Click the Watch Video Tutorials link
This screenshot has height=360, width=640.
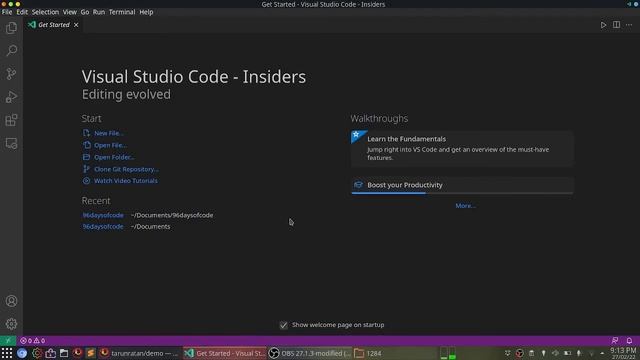click(x=125, y=181)
